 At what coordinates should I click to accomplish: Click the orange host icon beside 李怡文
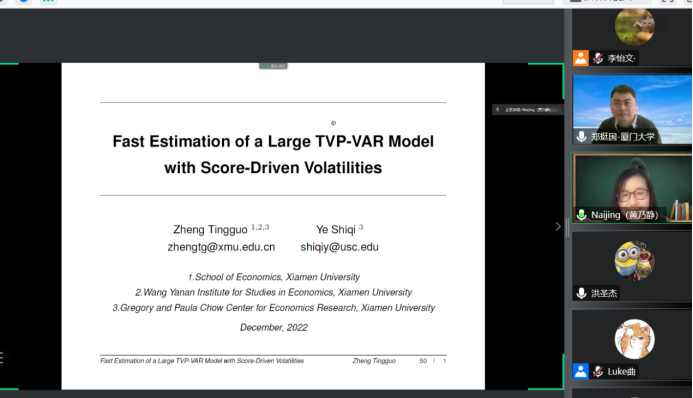pos(581,58)
